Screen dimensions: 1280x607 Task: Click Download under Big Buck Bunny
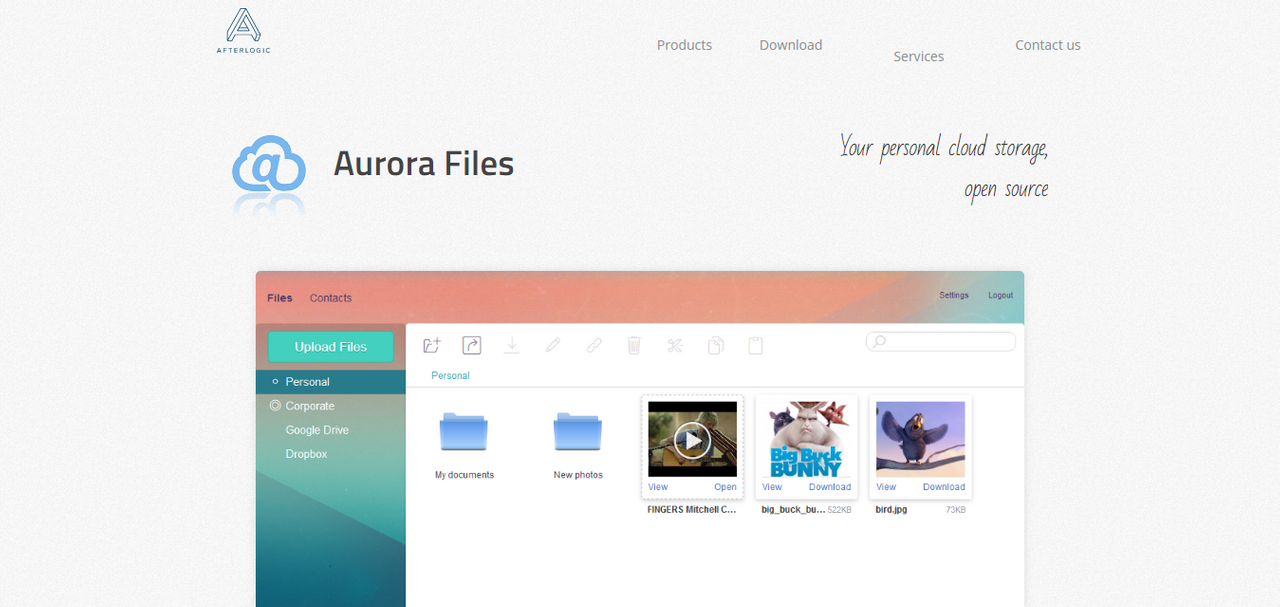(830, 487)
